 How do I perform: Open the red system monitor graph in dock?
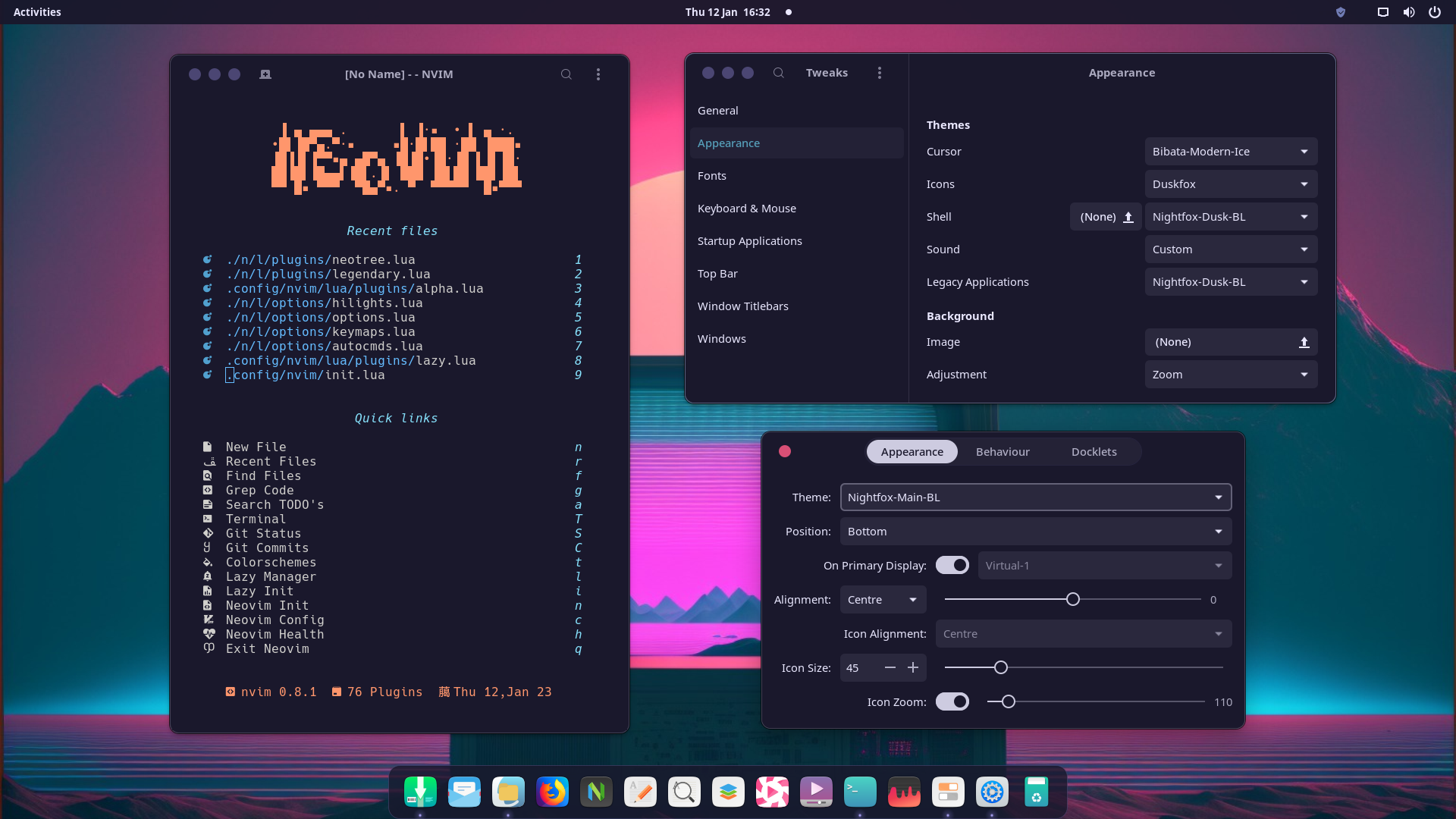(x=904, y=792)
